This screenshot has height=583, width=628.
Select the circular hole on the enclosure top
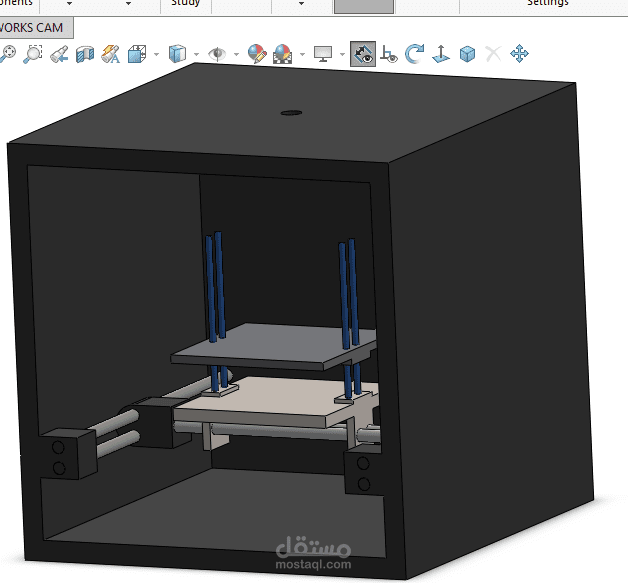click(x=291, y=113)
